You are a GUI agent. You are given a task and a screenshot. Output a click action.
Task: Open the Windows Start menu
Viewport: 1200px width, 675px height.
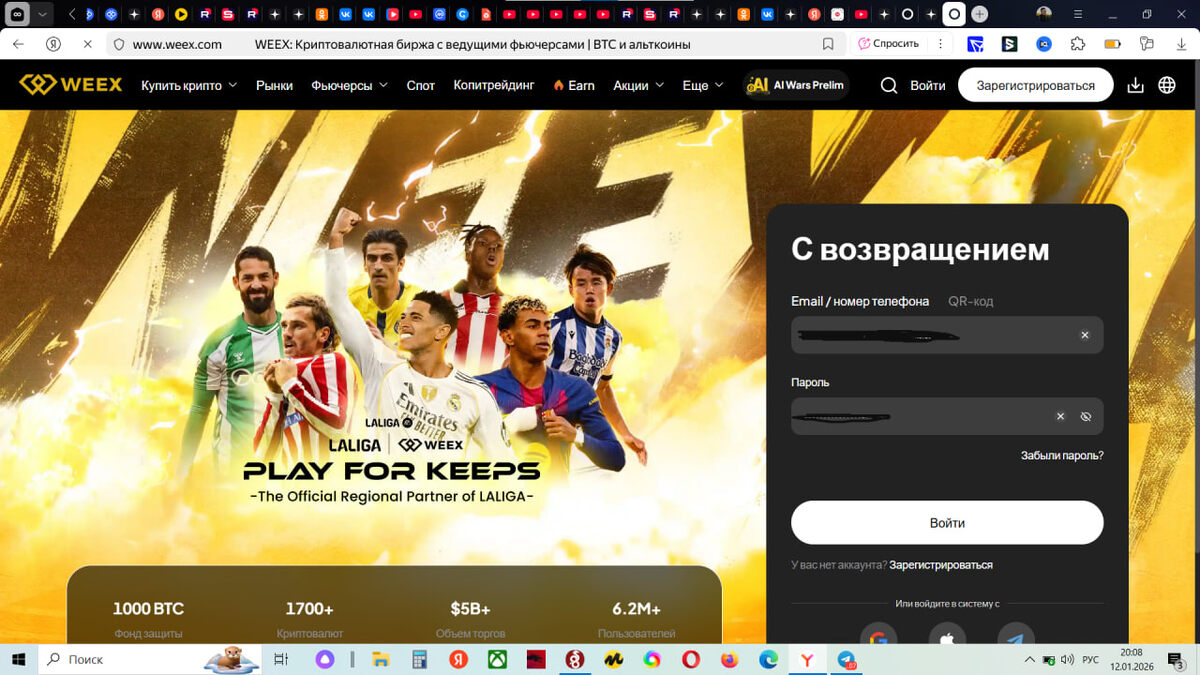coord(17,659)
